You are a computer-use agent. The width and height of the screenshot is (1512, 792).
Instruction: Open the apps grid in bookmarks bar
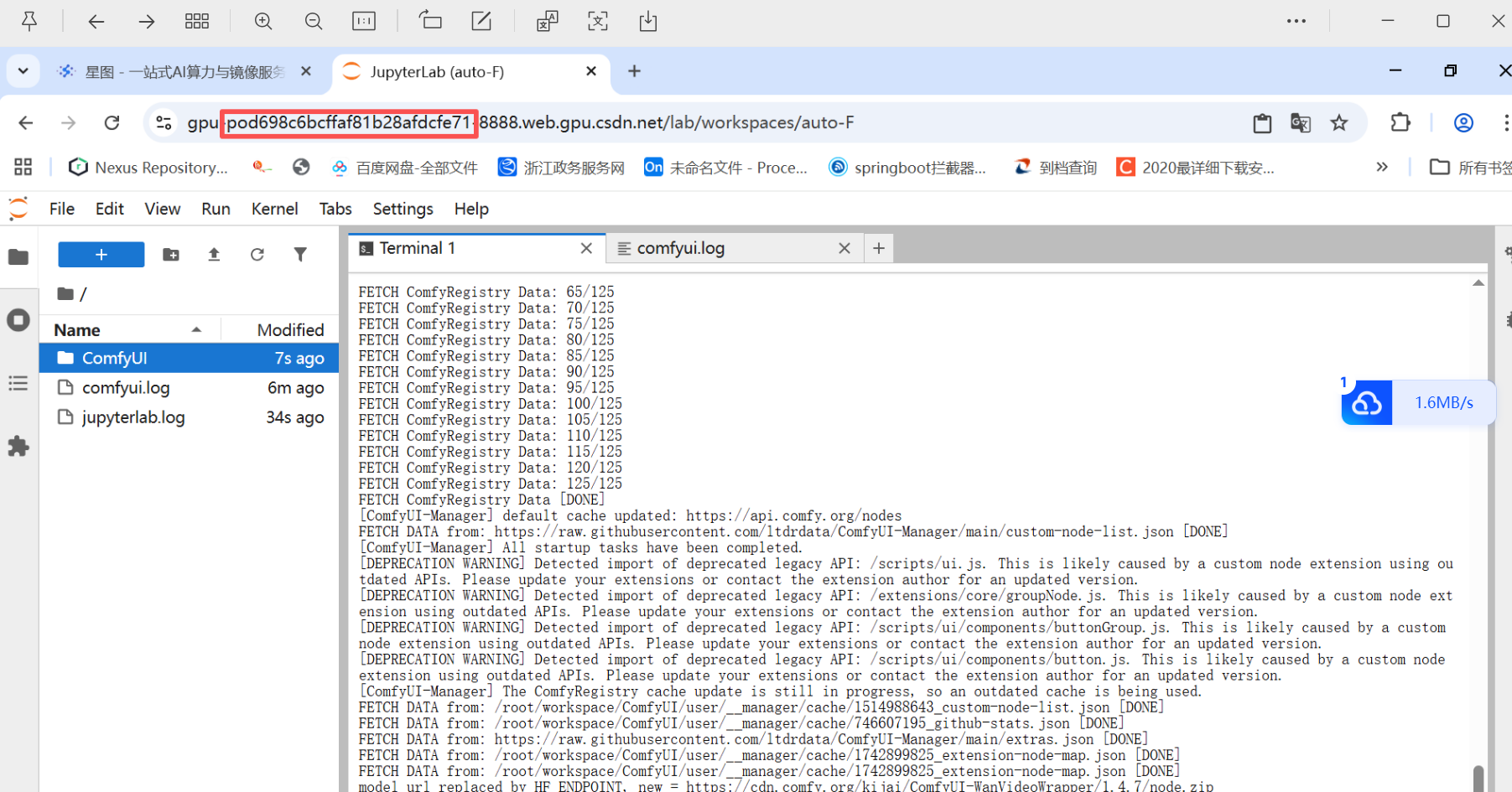pos(23,168)
